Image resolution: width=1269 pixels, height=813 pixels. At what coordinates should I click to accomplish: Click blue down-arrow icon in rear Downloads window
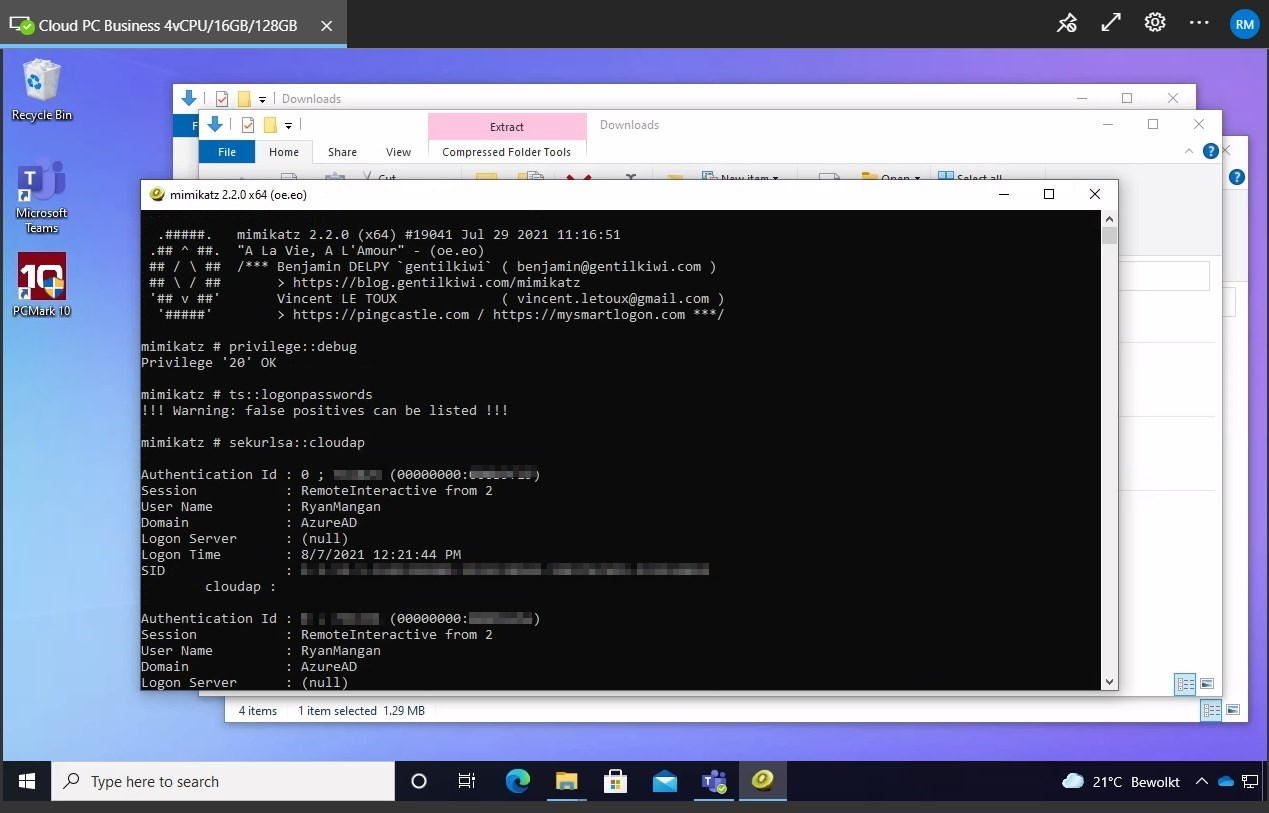(x=189, y=98)
